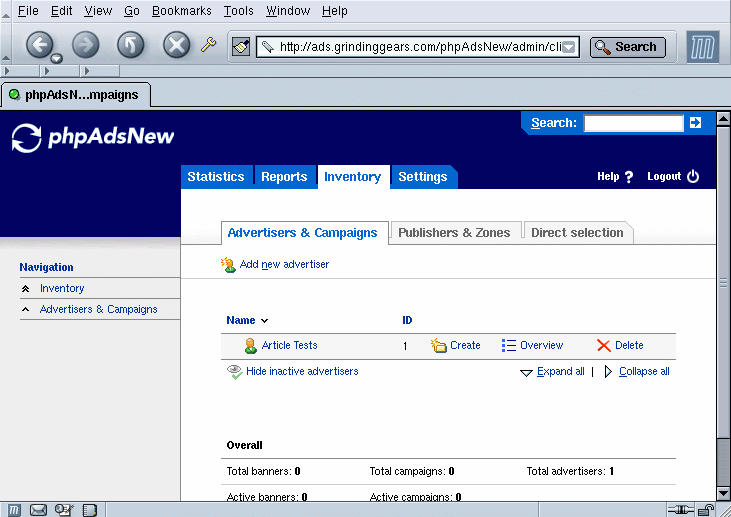The width and height of the screenshot is (731, 517).
Task: Click the browser Search button
Action: click(x=628, y=47)
